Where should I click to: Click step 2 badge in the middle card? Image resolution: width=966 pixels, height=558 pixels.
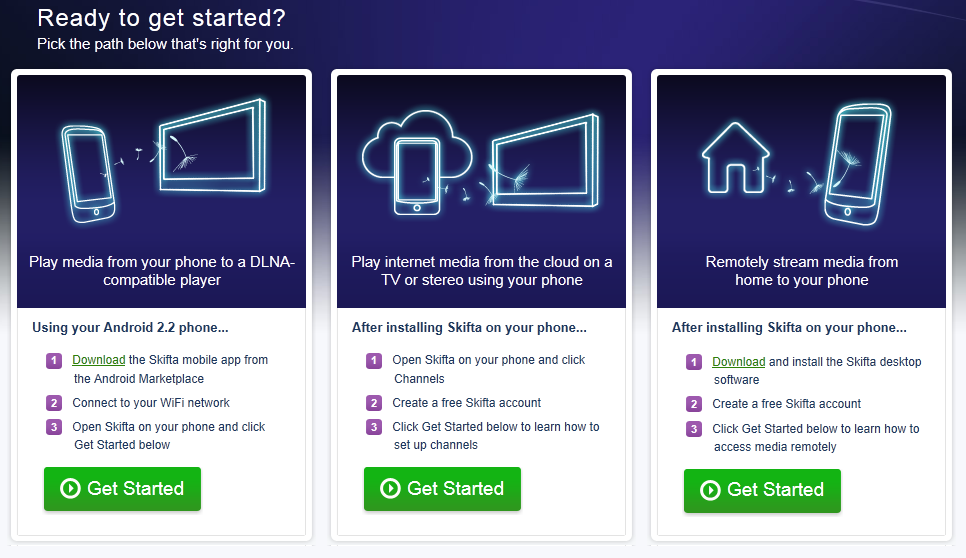(x=374, y=403)
